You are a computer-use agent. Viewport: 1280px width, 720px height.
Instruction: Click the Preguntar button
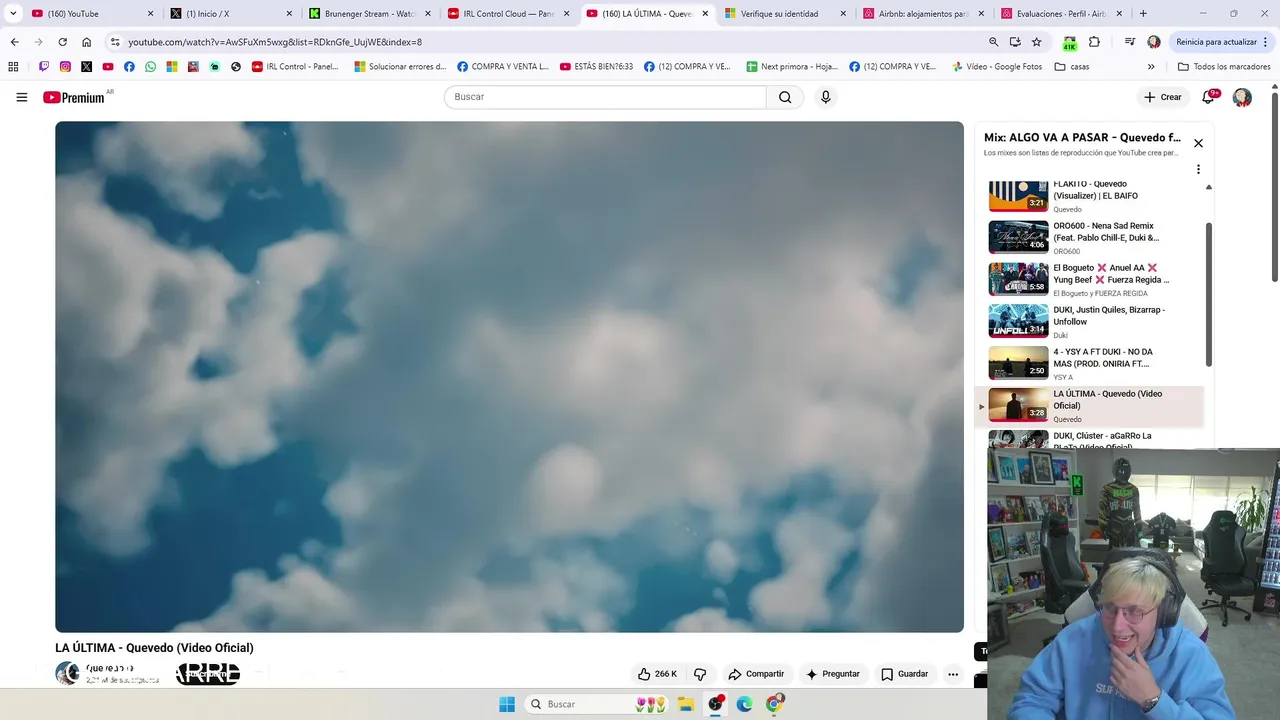[832, 674]
